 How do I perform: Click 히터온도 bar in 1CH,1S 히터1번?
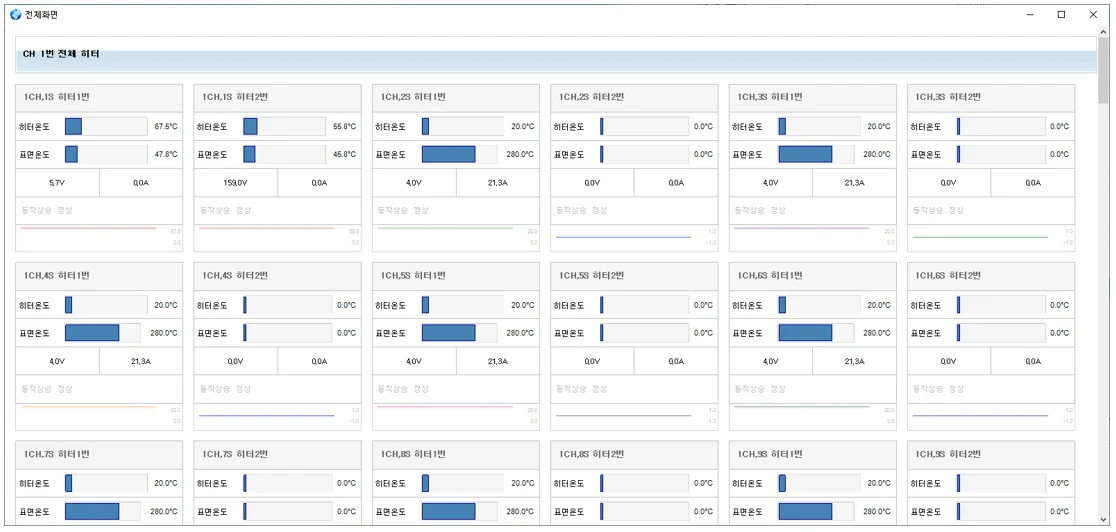pyautogui.click(x=106, y=127)
